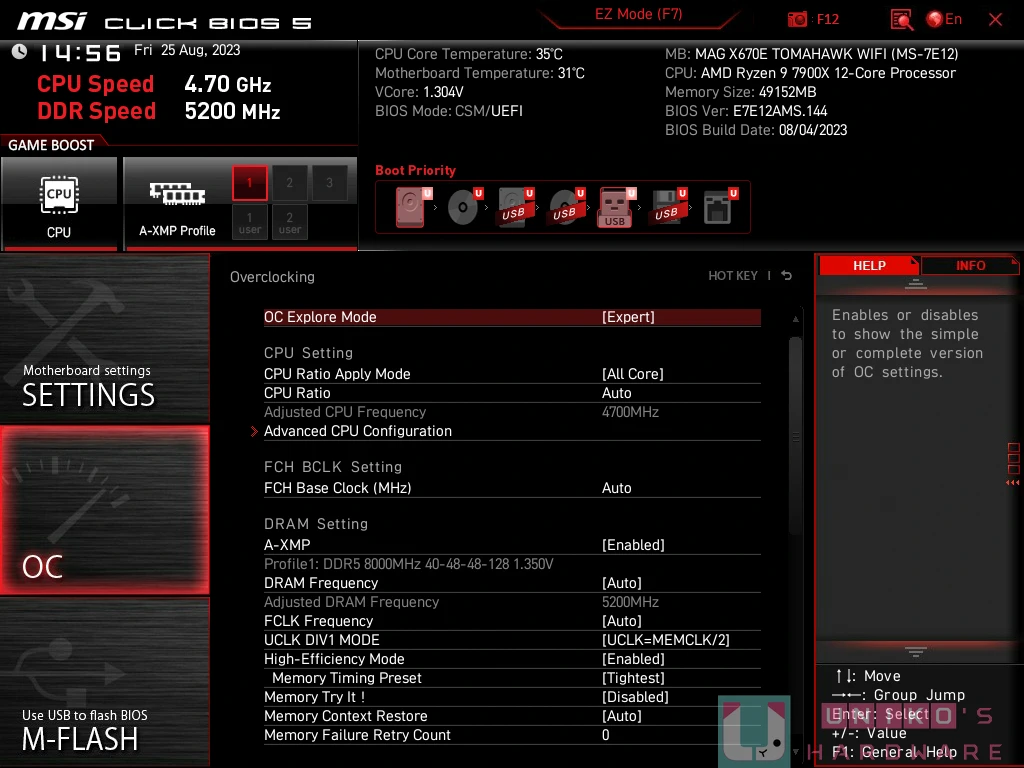Change language via the En globe icon

tap(944, 20)
